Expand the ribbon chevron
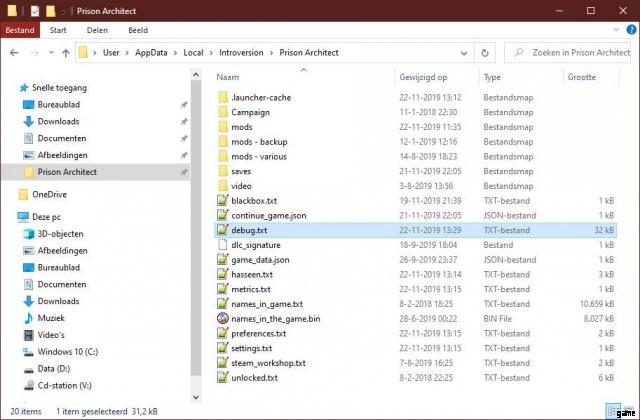 [x=616, y=30]
